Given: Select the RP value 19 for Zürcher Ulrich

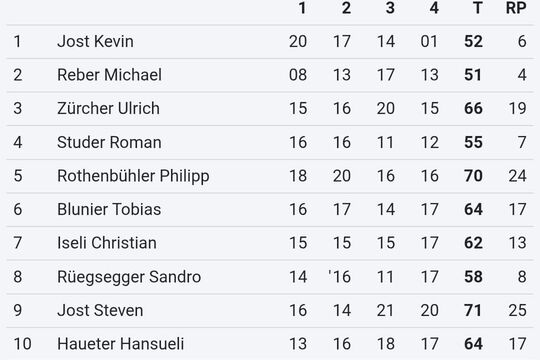Looking at the screenshot, I should 518,109.
